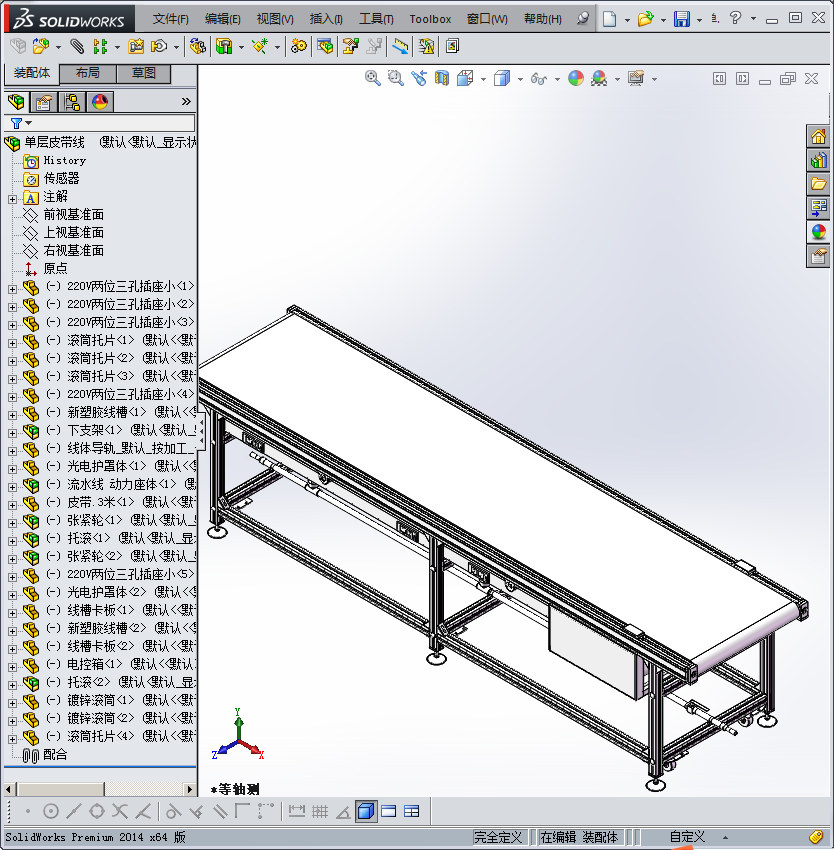The image size is (834, 850).
Task: Click the Hide/Show Items glasses icon
Action: pyautogui.click(x=538, y=79)
